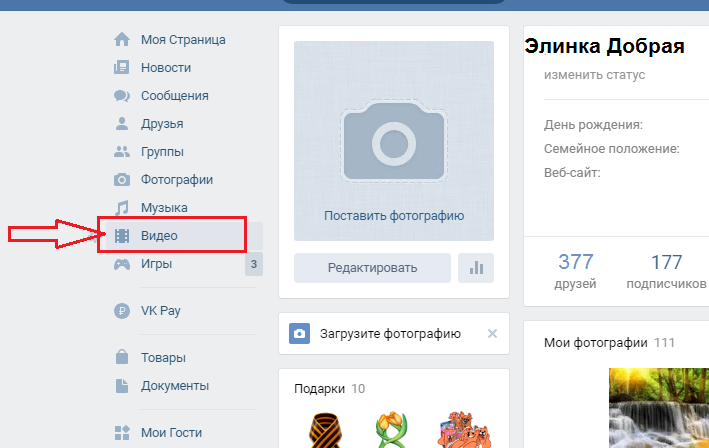709x448 pixels.
Task: Open Видео section
Action: click(159, 236)
